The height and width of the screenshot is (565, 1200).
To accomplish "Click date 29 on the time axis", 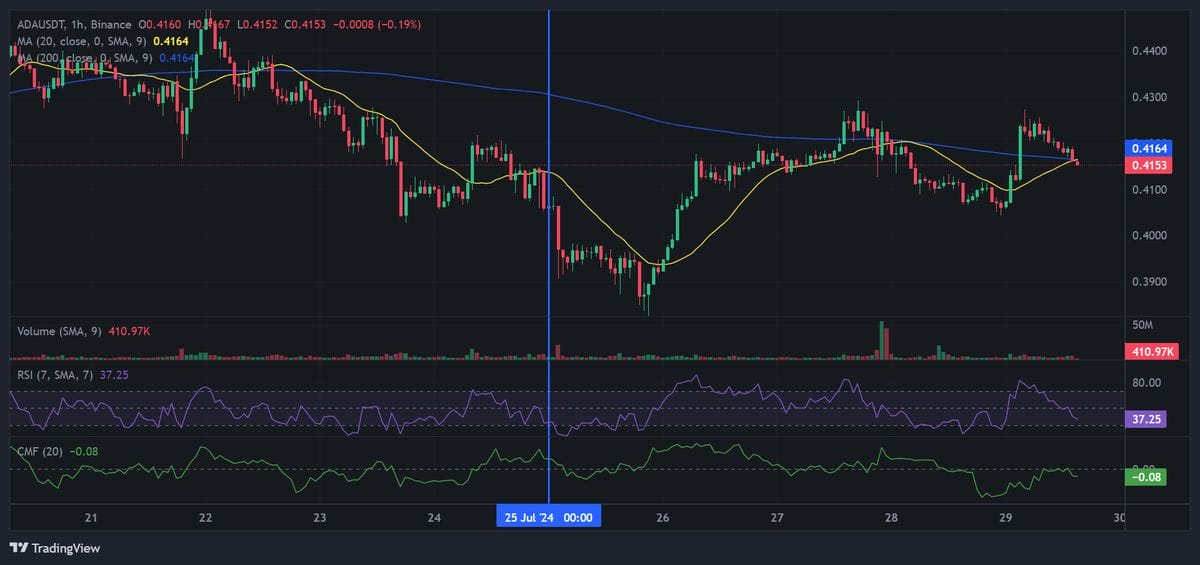I will [1006, 518].
